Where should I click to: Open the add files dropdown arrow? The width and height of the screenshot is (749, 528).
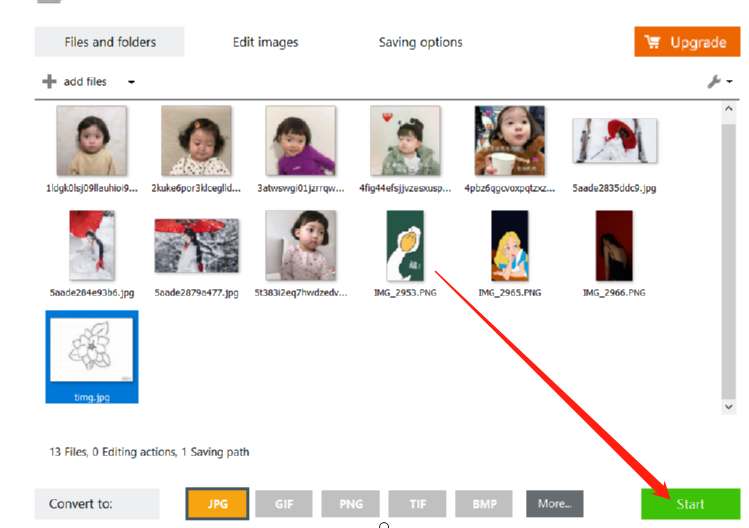click(131, 82)
